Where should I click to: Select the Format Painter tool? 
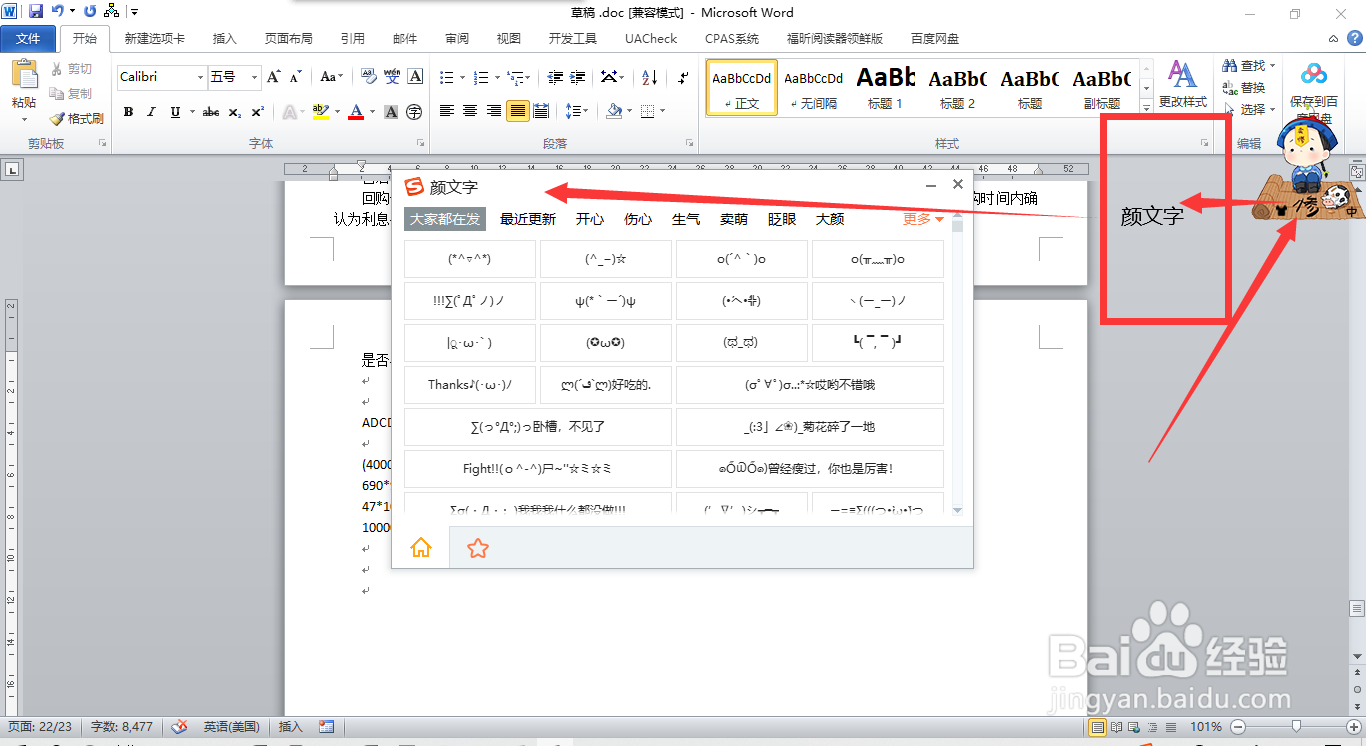coord(76,118)
